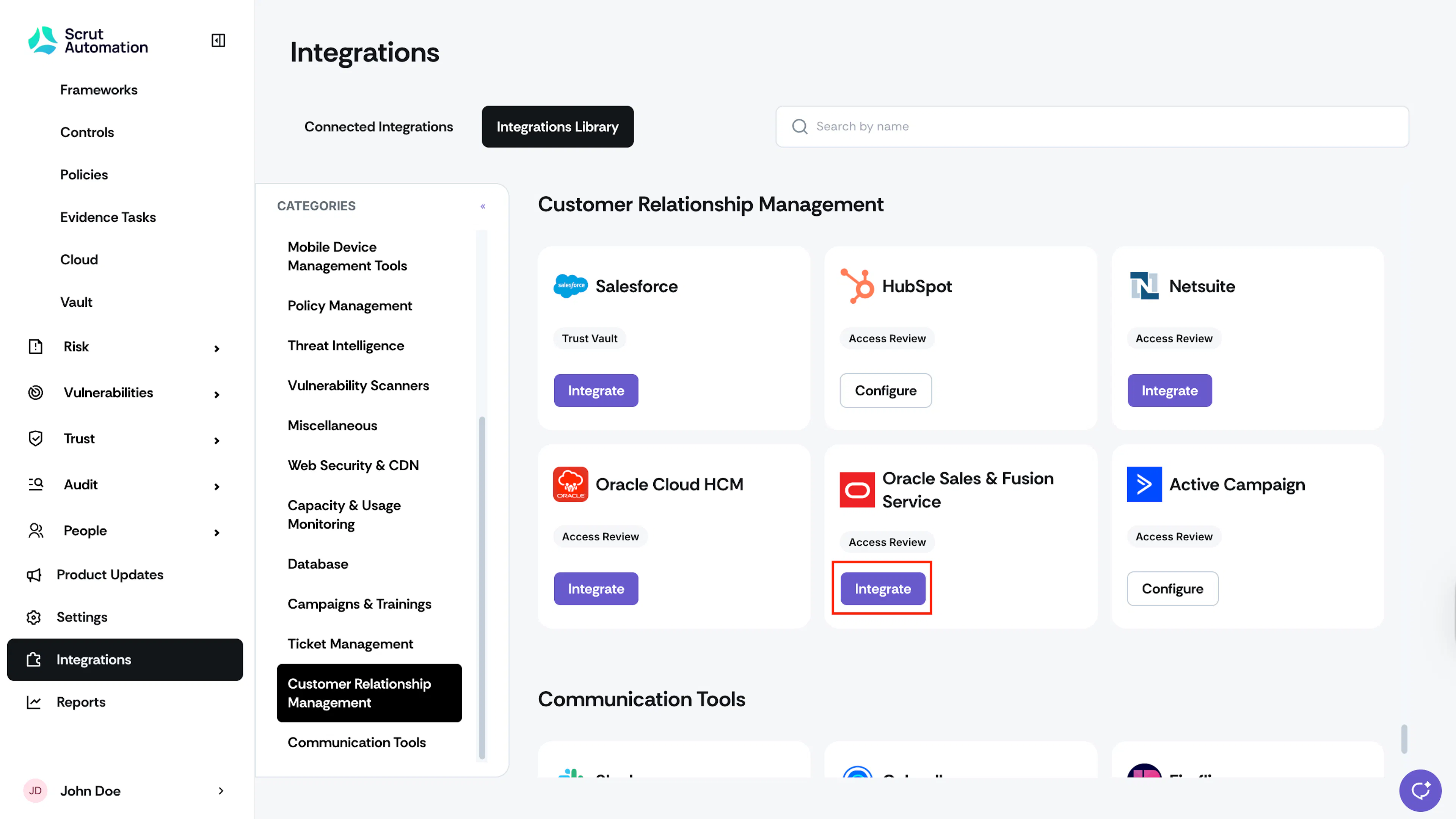This screenshot has width=1456, height=819.
Task: Click the HubSpot logo icon
Action: 857,286
